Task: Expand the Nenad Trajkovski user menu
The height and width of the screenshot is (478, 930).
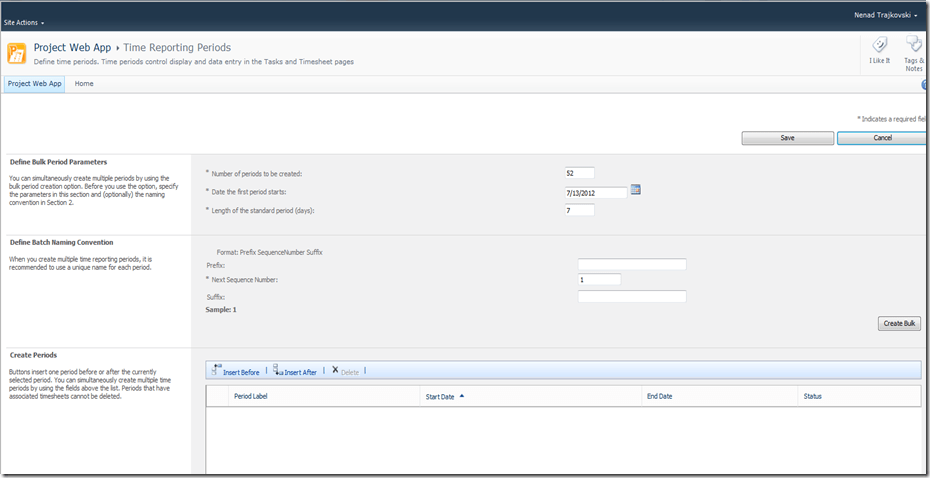Action: (x=884, y=15)
